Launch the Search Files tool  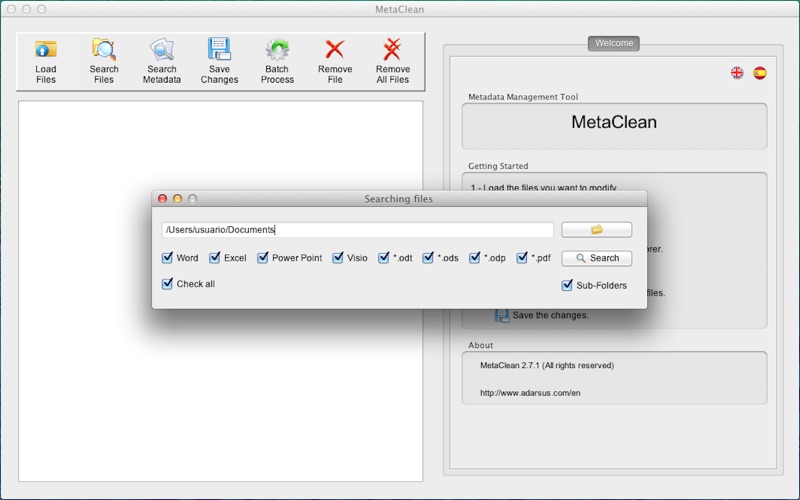click(104, 61)
